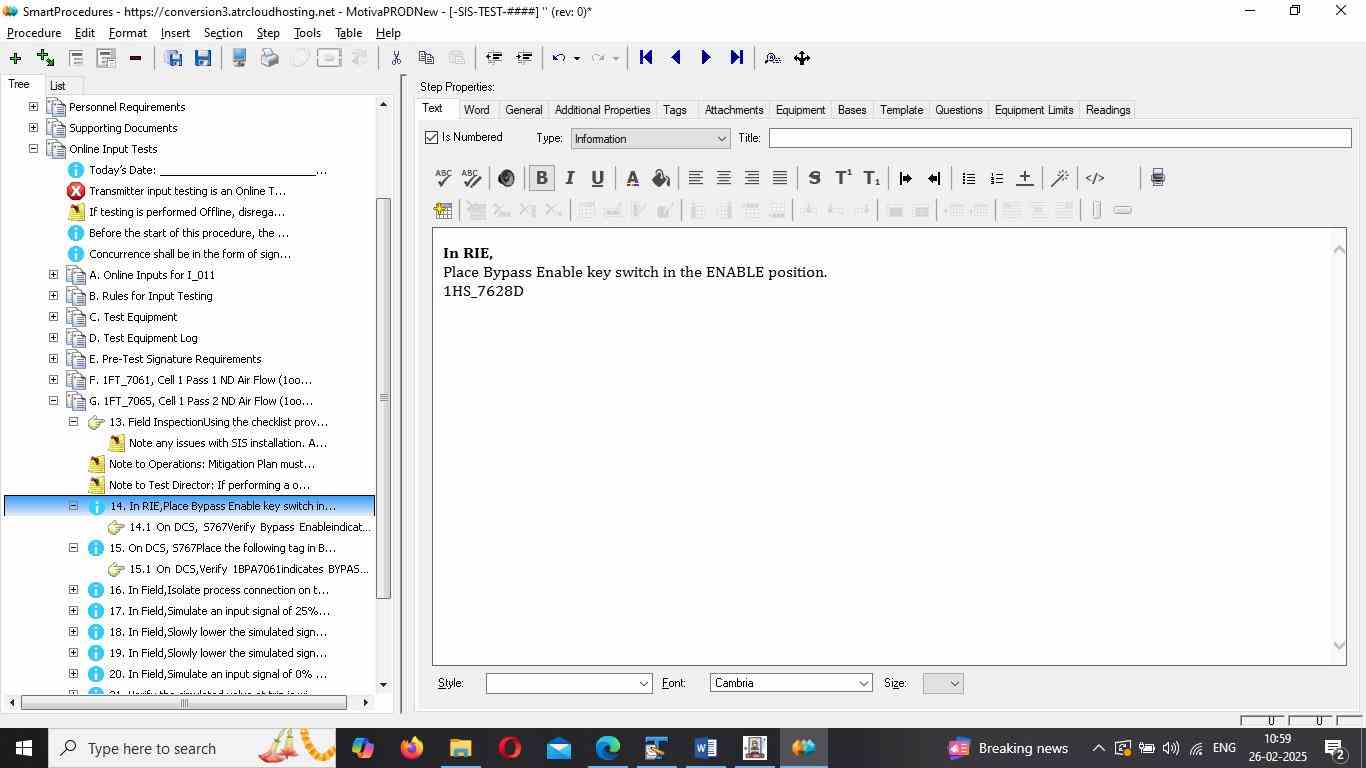This screenshot has width=1366, height=768.
Task: Select Note to Operations: Mitigation Plan item
Action: tap(212, 464)
